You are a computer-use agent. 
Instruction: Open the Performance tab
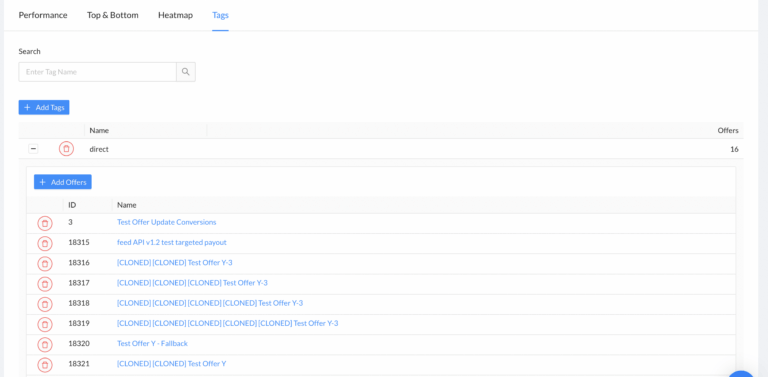point(43,15)
